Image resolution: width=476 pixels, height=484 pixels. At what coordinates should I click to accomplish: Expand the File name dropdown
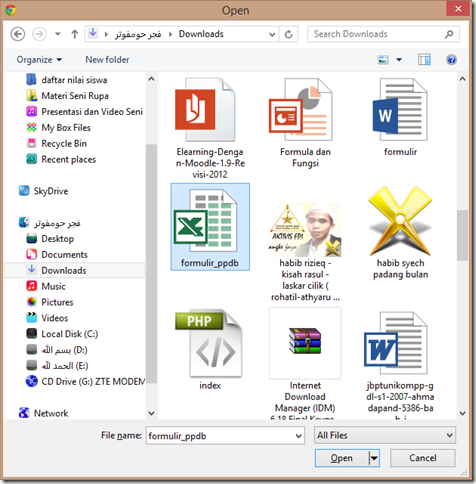(299, 436)
